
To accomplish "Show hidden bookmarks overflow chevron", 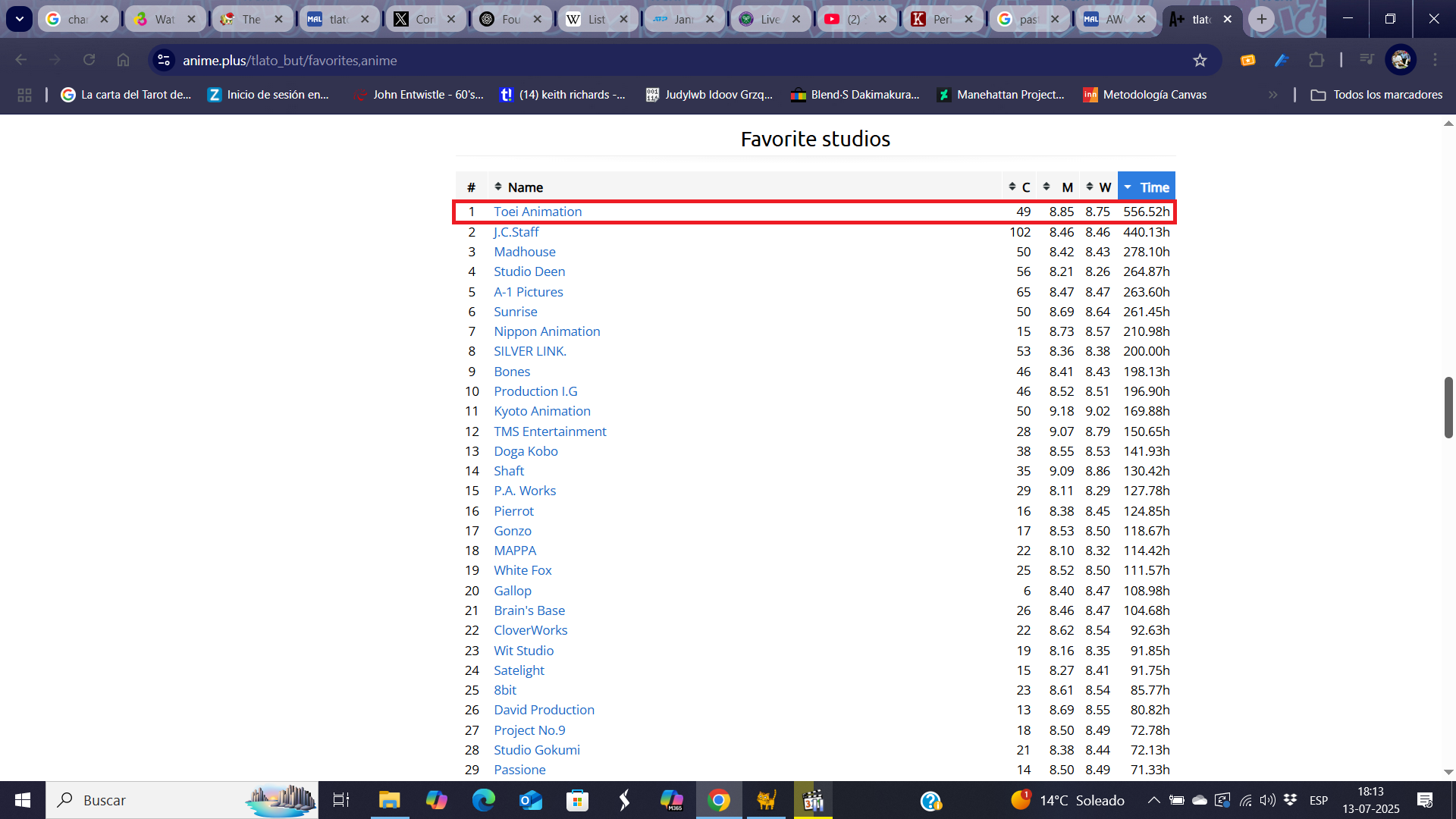I will point(1272,95).
